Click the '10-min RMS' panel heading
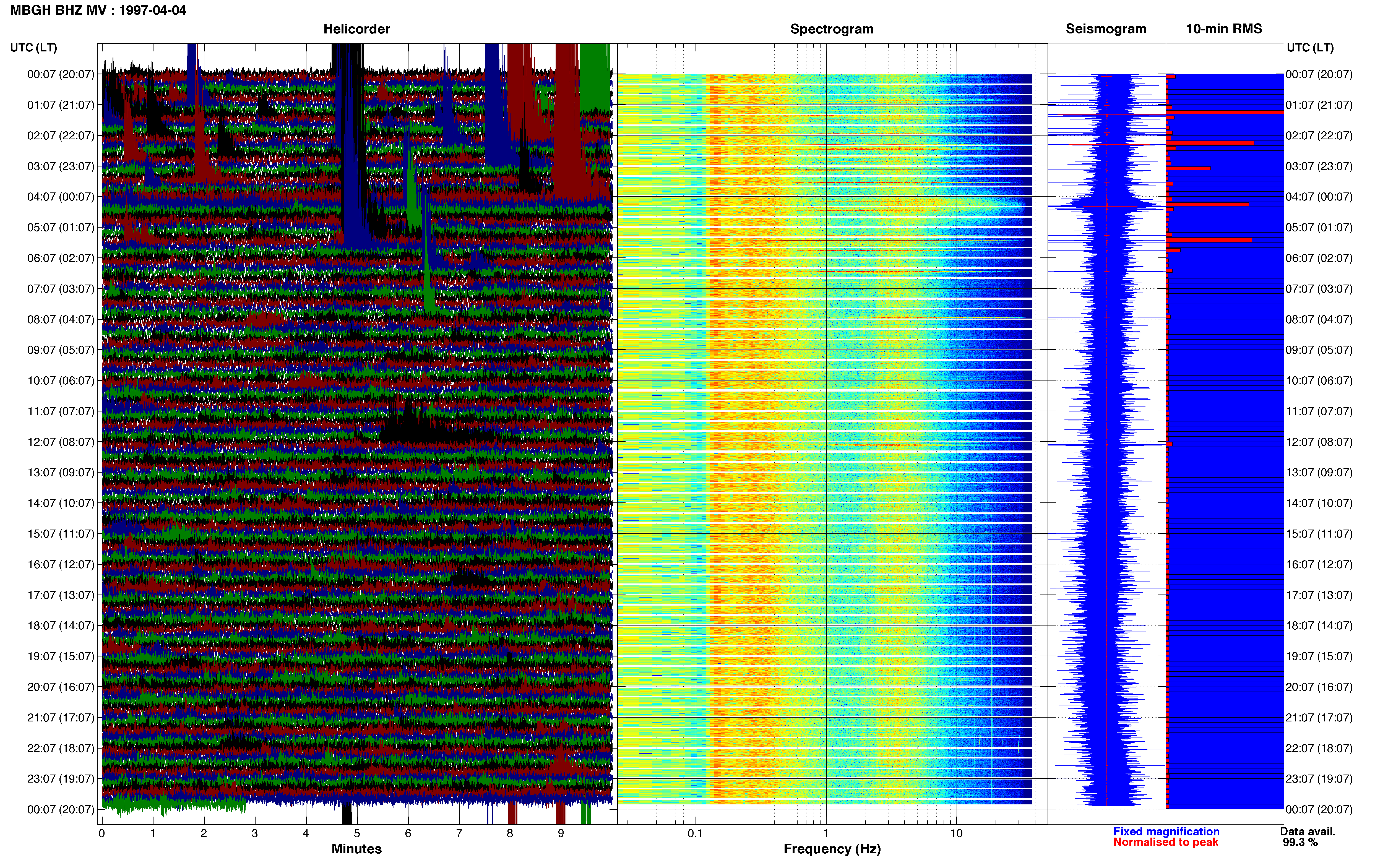 [x=1224, y=29]
